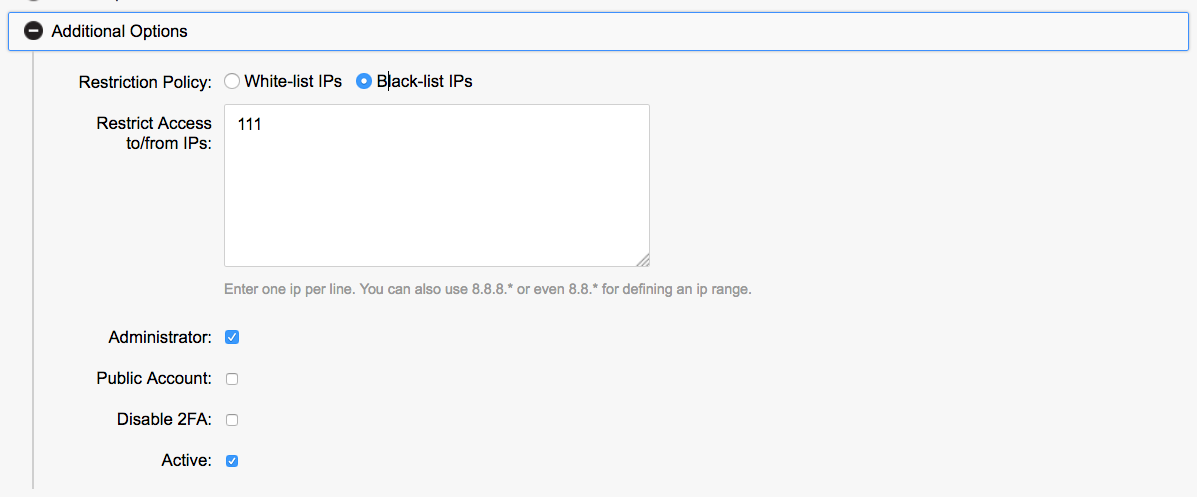Tick the Disable 2FA checkbox
This screenshot has height=497, width=1197.
(x=232, y=420)
